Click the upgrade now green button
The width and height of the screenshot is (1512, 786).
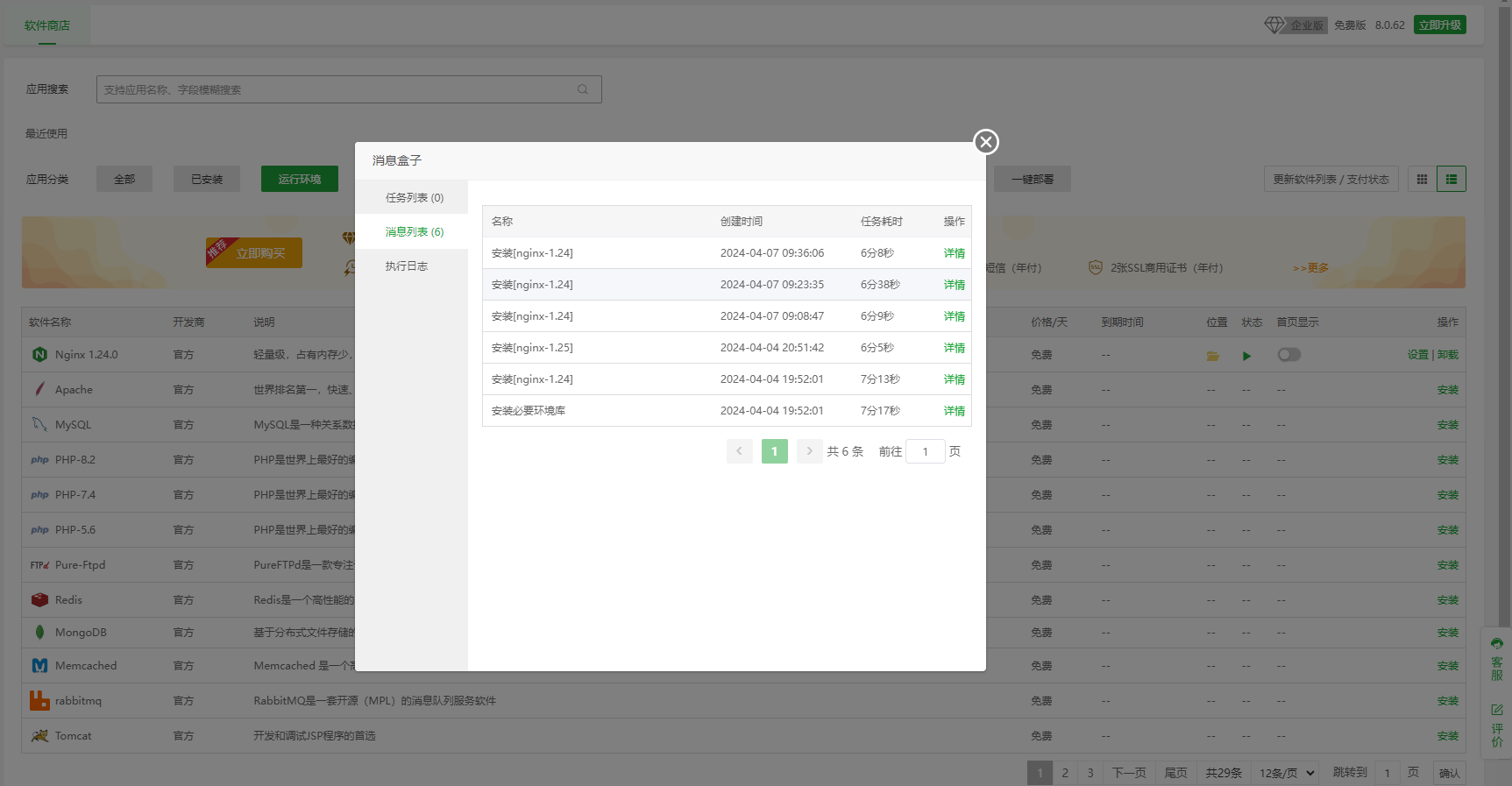point(1440,25)
